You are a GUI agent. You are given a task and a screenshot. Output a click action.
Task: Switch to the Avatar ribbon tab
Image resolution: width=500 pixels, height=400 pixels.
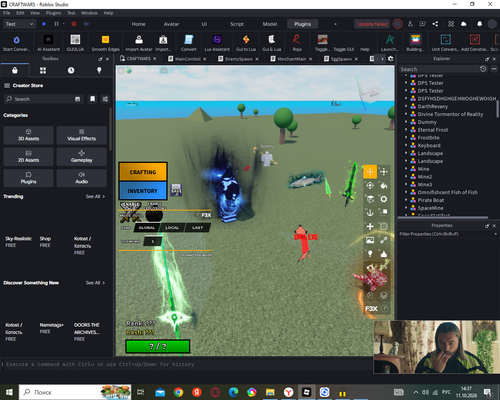point(171,24)
